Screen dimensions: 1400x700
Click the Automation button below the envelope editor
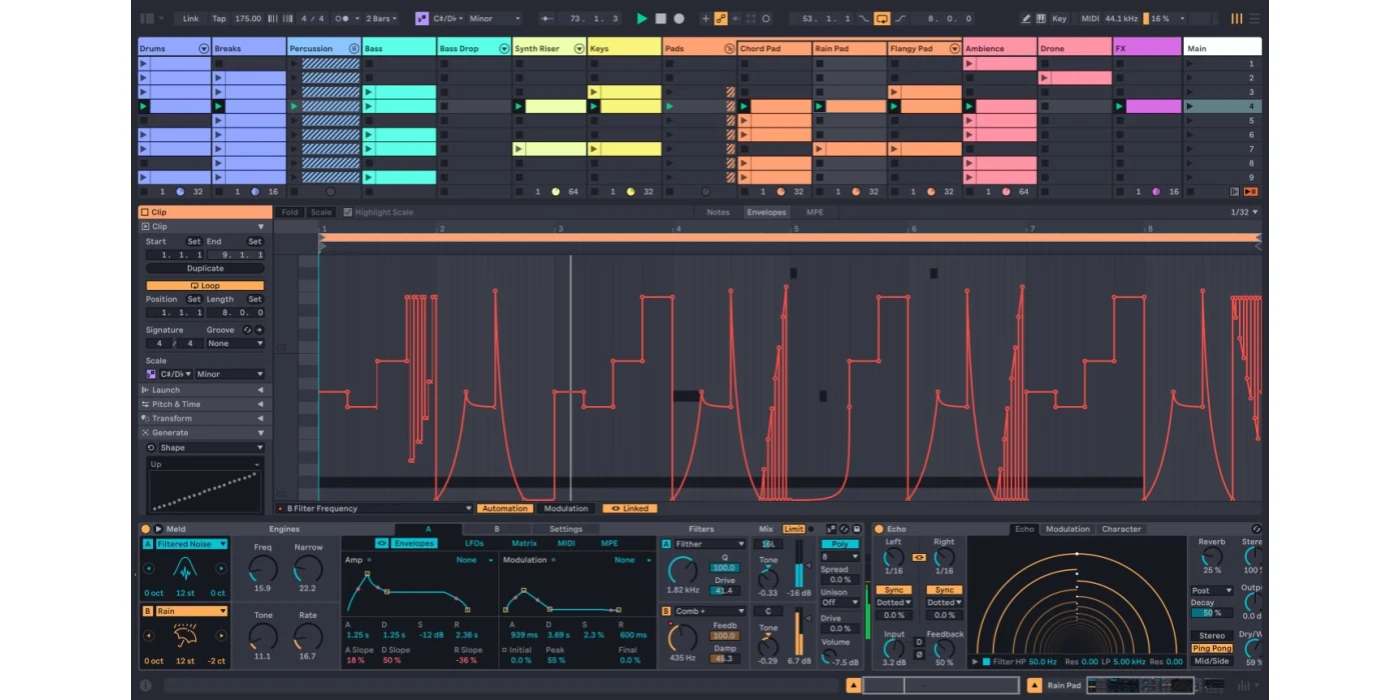[x=505, y=508]
